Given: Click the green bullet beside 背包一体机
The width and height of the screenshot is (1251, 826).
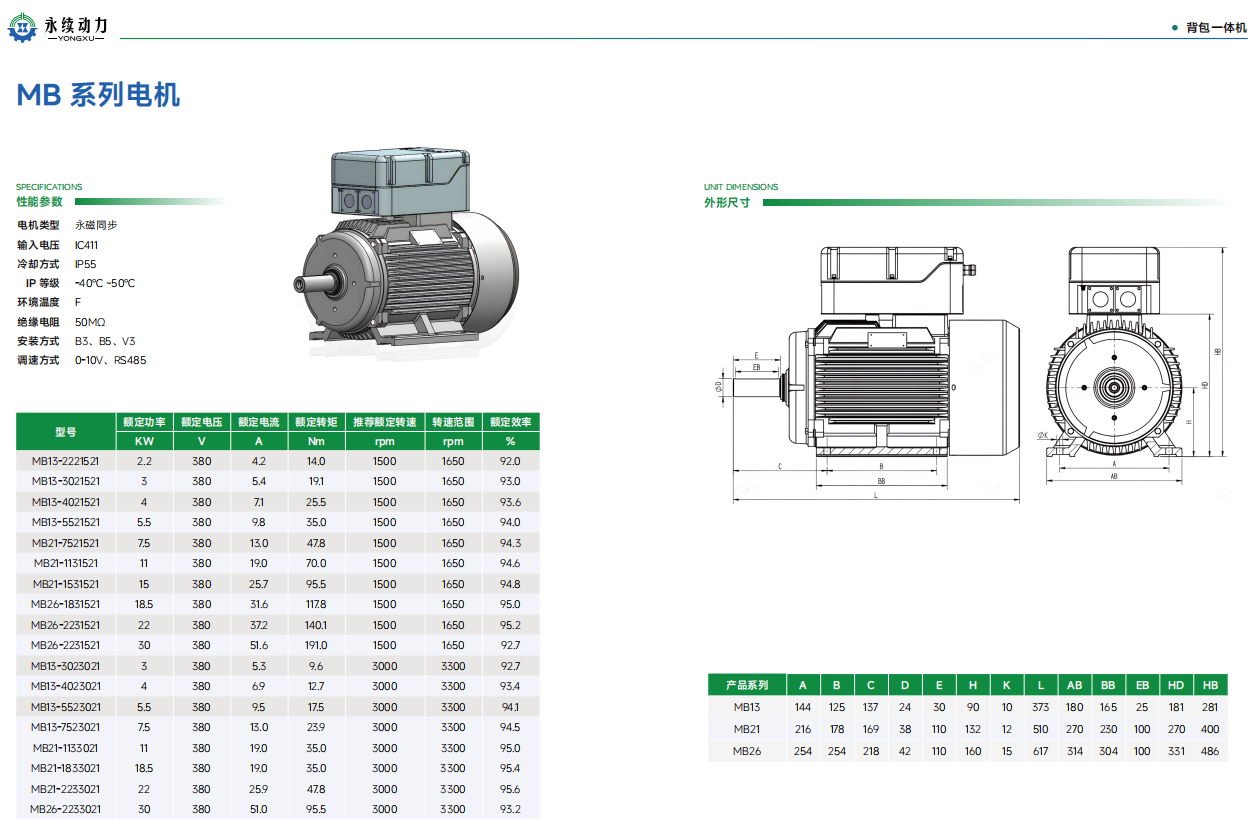Looking at the screenshot, I should pos(1174,28).
